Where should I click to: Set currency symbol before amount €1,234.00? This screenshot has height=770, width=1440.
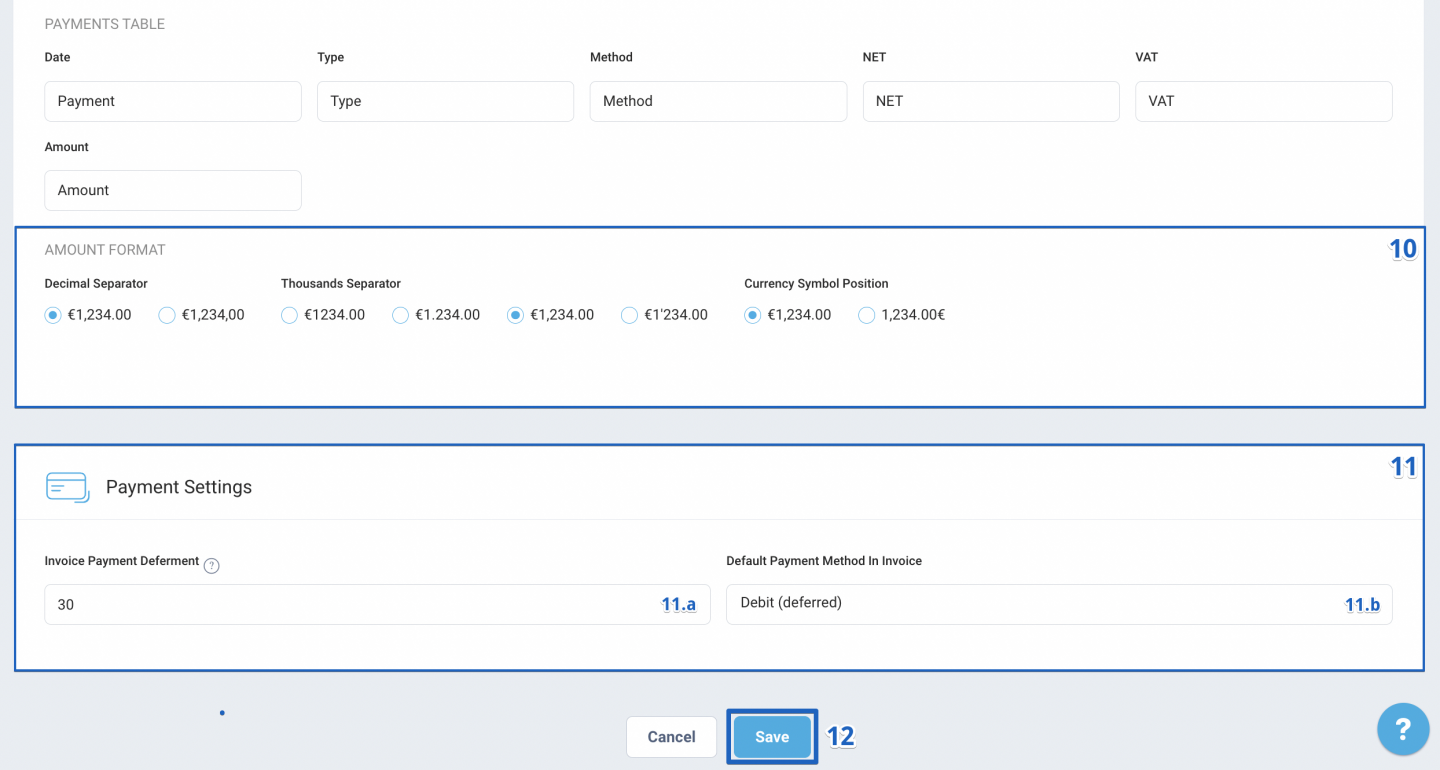coord(752,315)
